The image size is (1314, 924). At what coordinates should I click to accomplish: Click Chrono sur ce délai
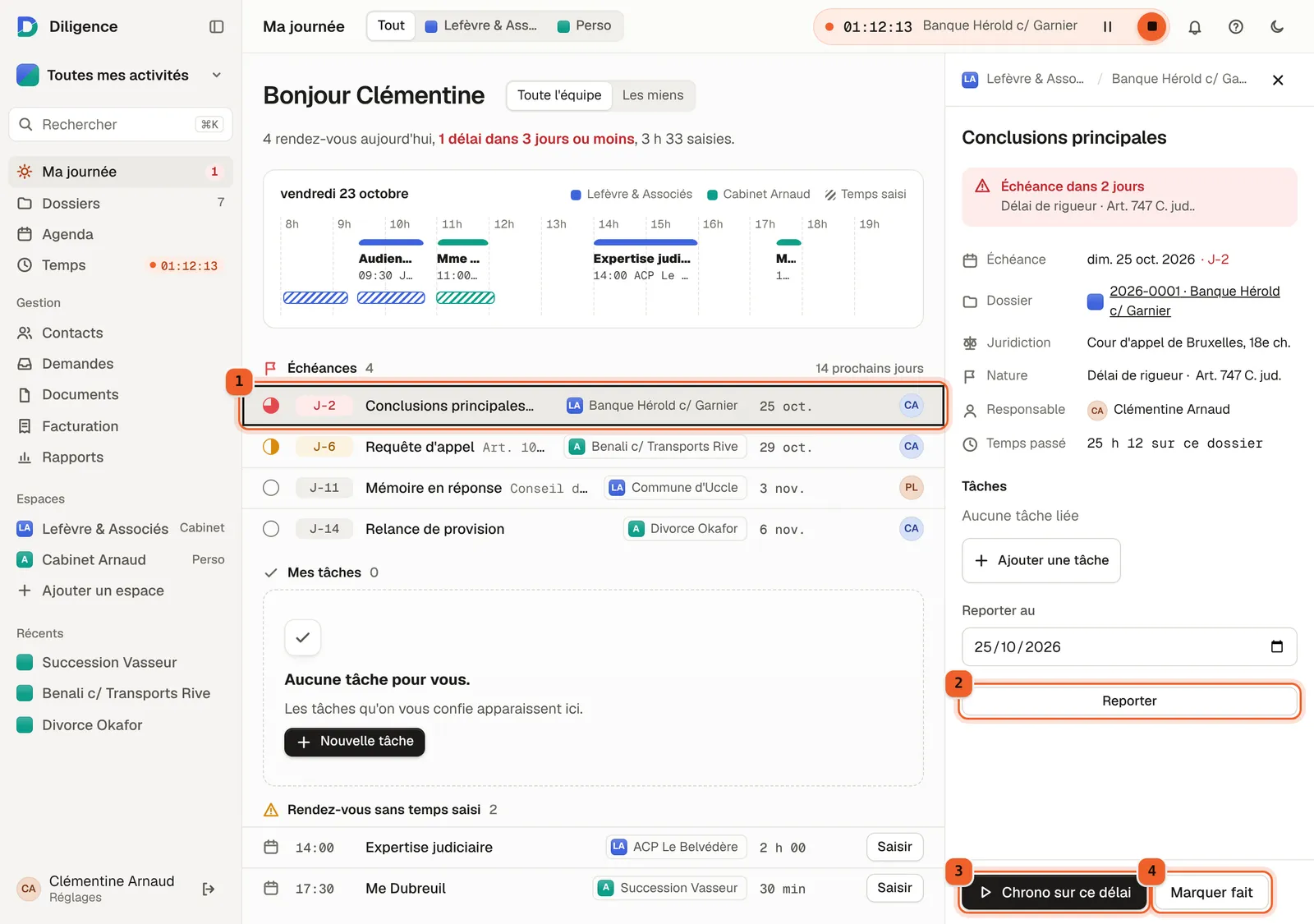click(x=1054, y=893)
